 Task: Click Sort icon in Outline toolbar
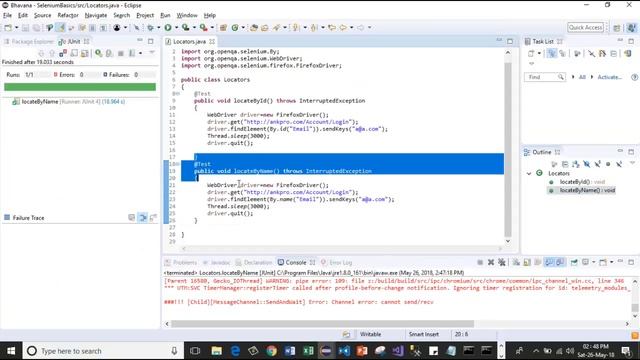(576, 164)
